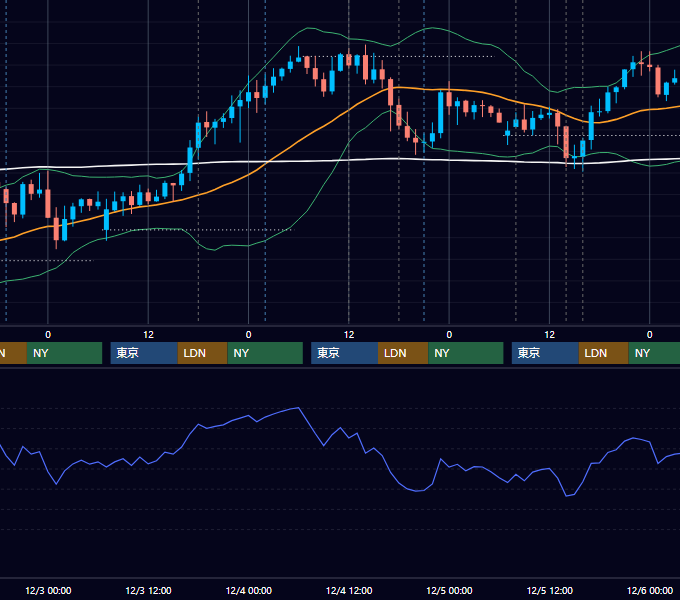Click the 12/3 12:00 time axis label
The height and width of the screenshot is (600, 680).
(x=148, y=590)
